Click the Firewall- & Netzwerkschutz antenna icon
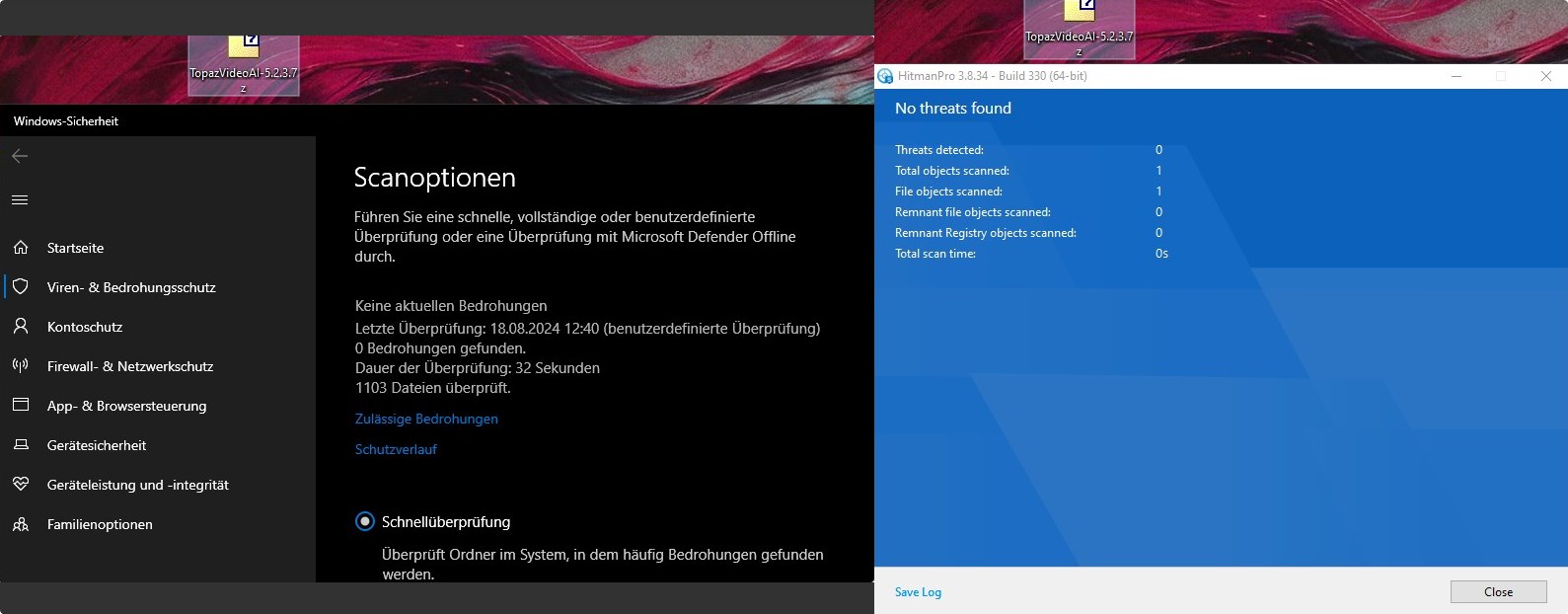1568x614 pixels. click(21, 366)
